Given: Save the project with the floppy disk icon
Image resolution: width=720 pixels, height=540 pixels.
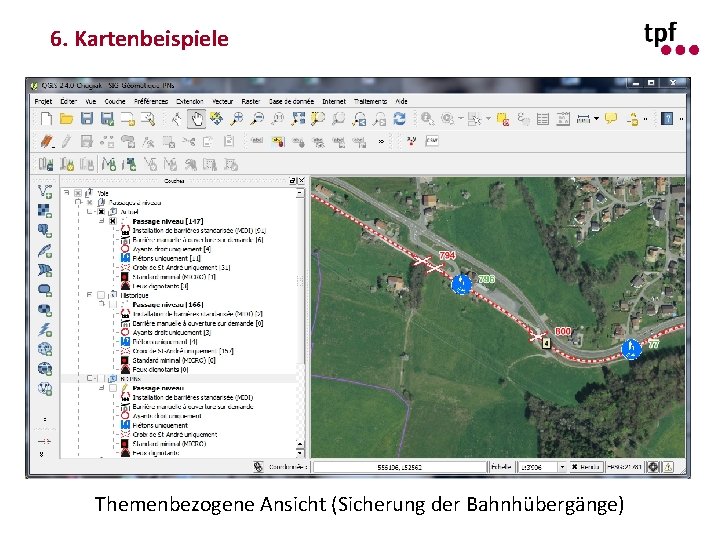Looking at the screenshot, I should 87,119.
